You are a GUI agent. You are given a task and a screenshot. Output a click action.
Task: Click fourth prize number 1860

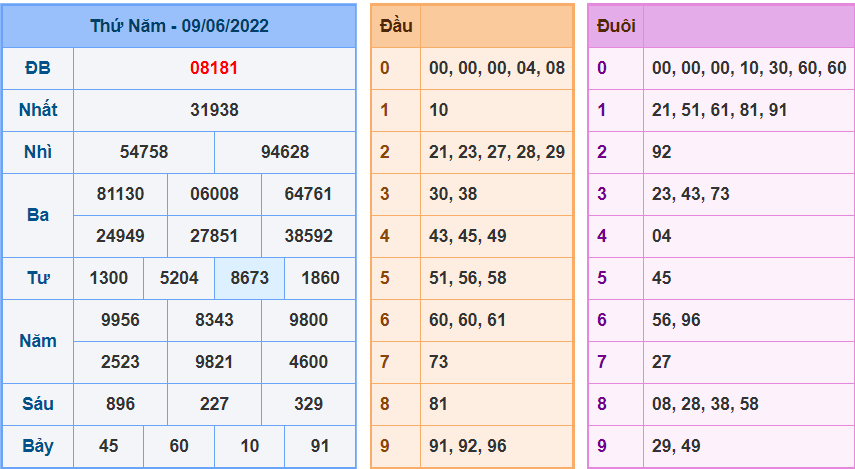(x=321, y=278)
